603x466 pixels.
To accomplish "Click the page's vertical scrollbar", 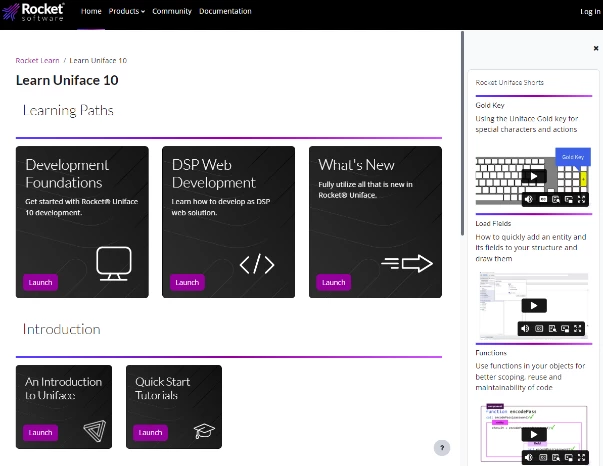I will tap(462, 133).
